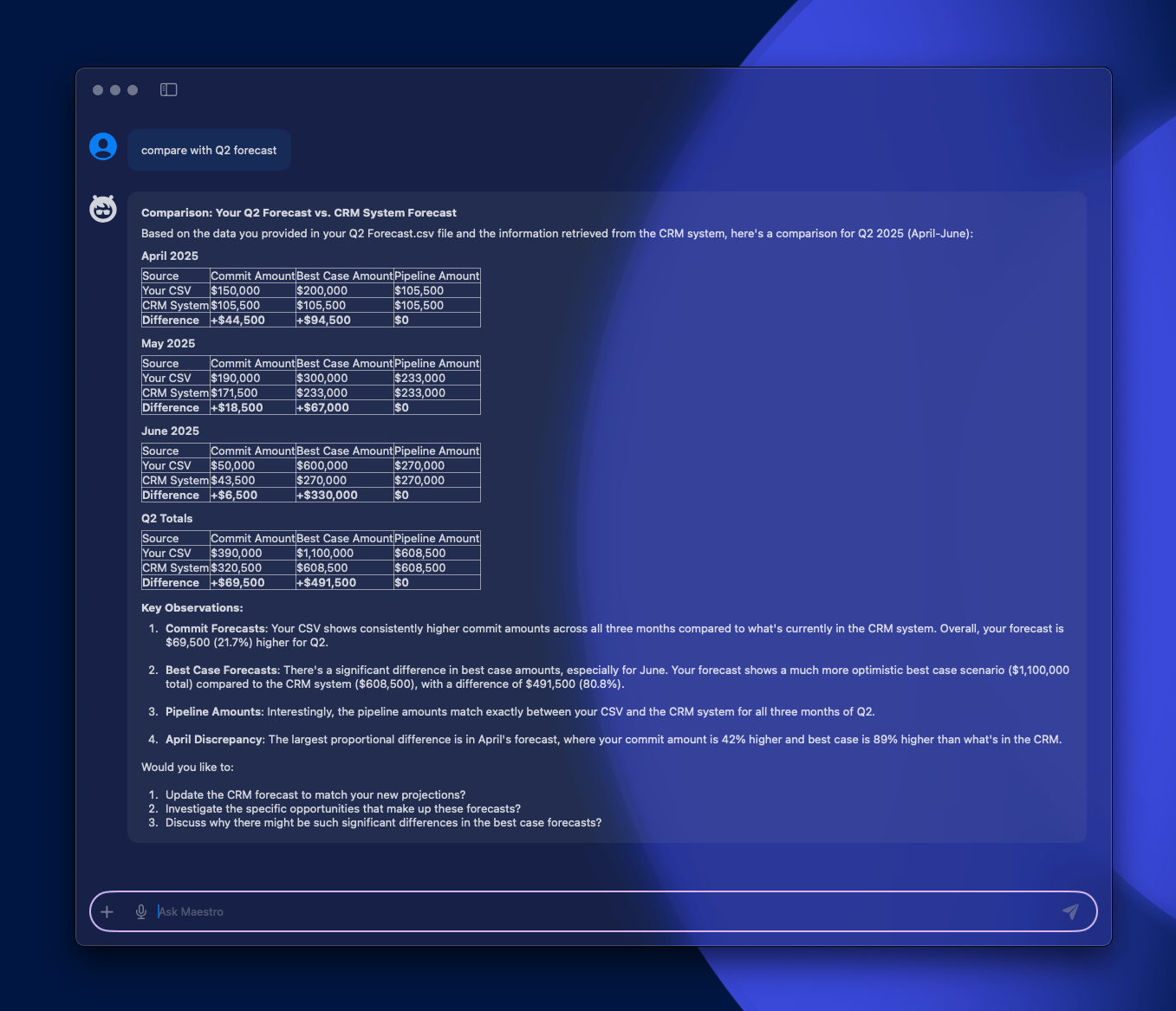The image size is (1176, 1011).
Task: Select the "April Discrepancy:" observation label
Action: point(215,739)
